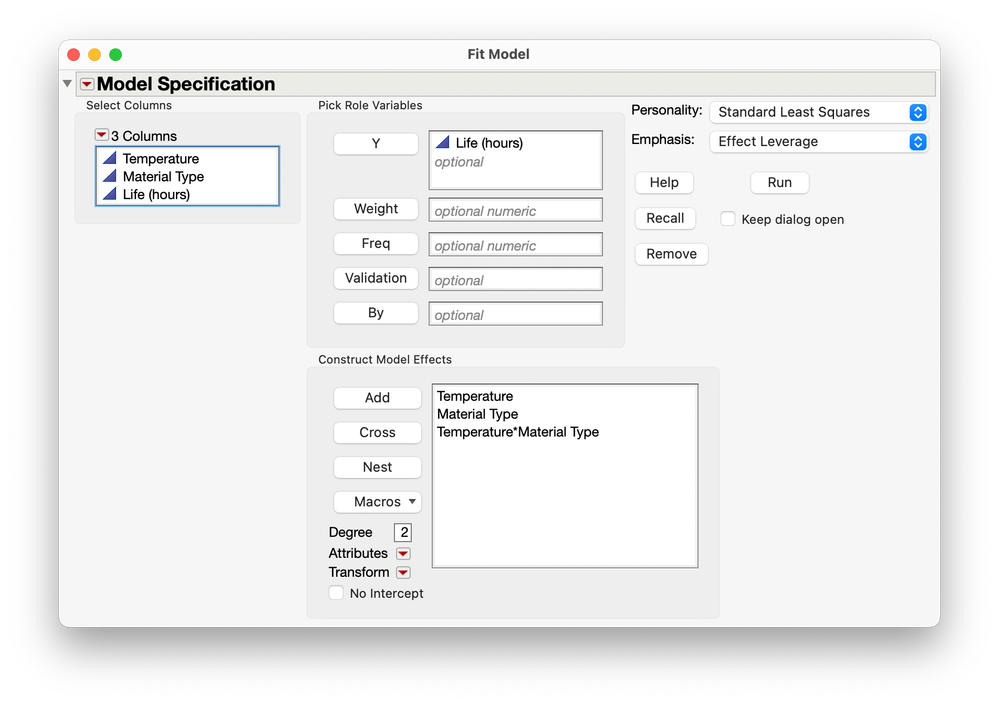Click the blue icon beside Material Type column
The width and height of the screenshot is (999, 705).
[x=110, y=176]
